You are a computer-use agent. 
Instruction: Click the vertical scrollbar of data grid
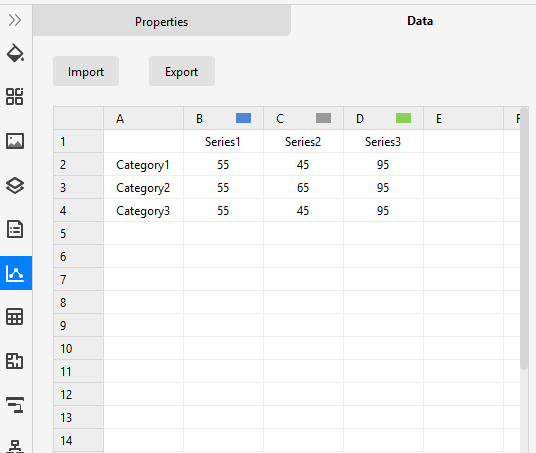(524, 239)
